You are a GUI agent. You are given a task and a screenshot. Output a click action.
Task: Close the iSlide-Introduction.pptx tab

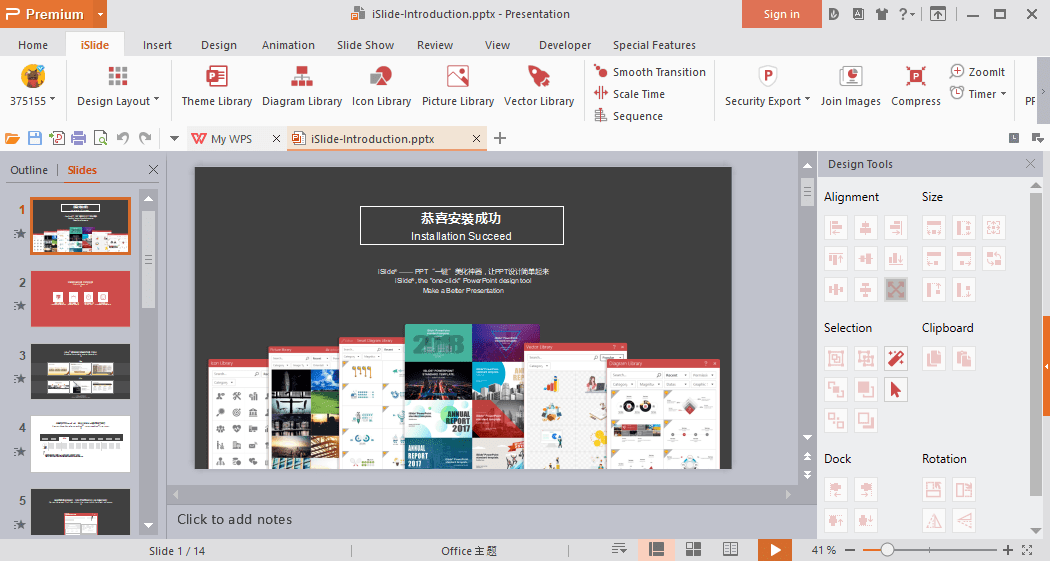(x=476, y=139)
